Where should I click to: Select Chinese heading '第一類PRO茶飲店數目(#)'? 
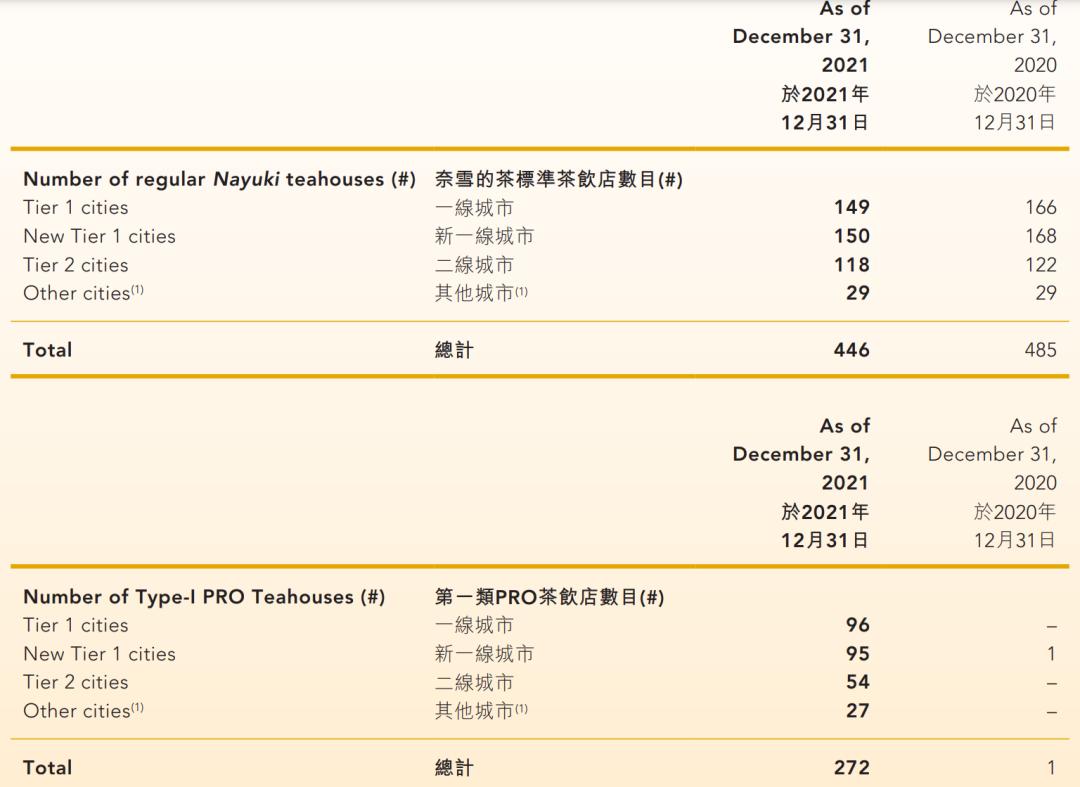point(549,597)
